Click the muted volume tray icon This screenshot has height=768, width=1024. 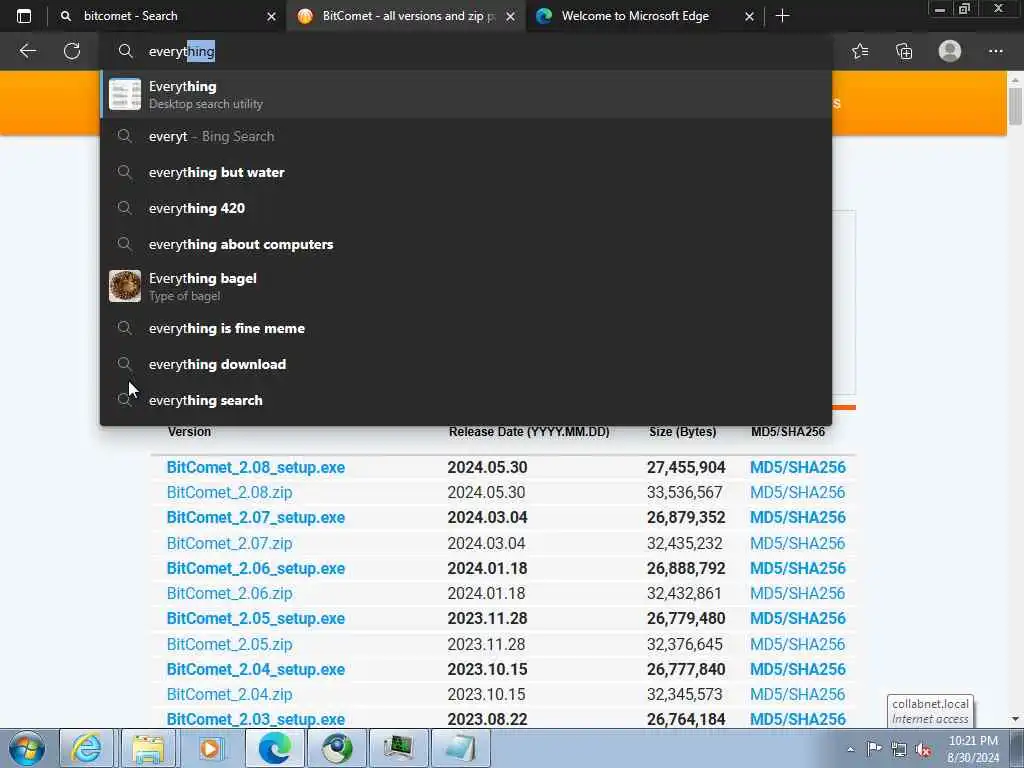pos(923,750)
